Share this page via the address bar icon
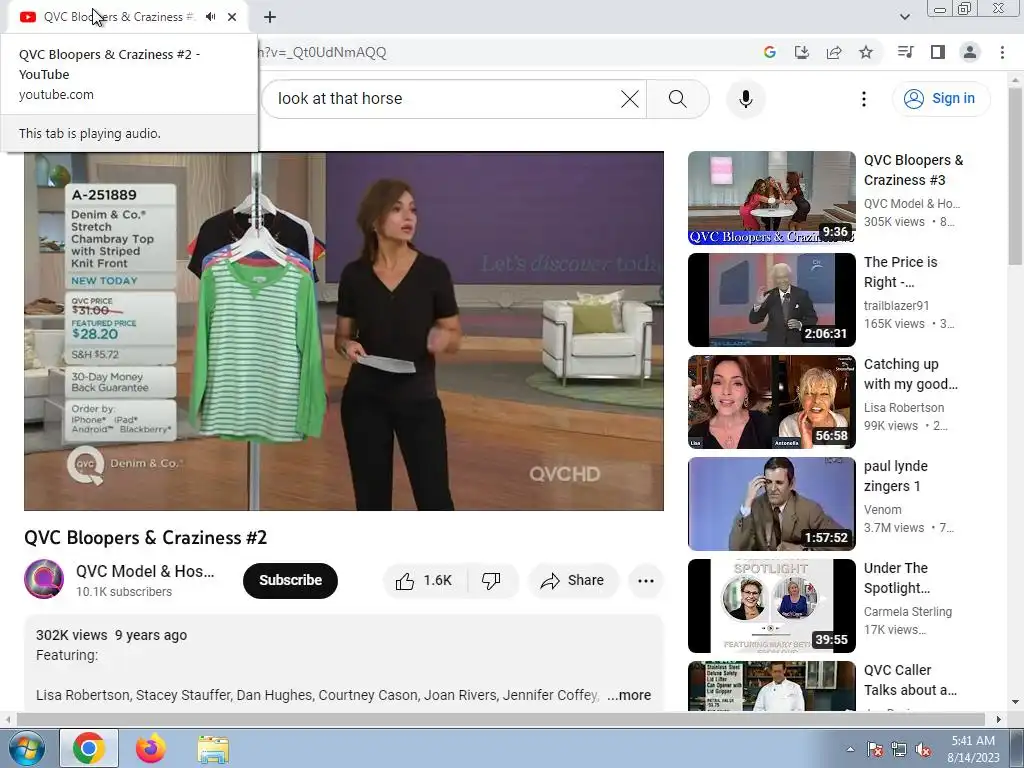This screenshot has width=1024, height=768. (x=834, y=52)
